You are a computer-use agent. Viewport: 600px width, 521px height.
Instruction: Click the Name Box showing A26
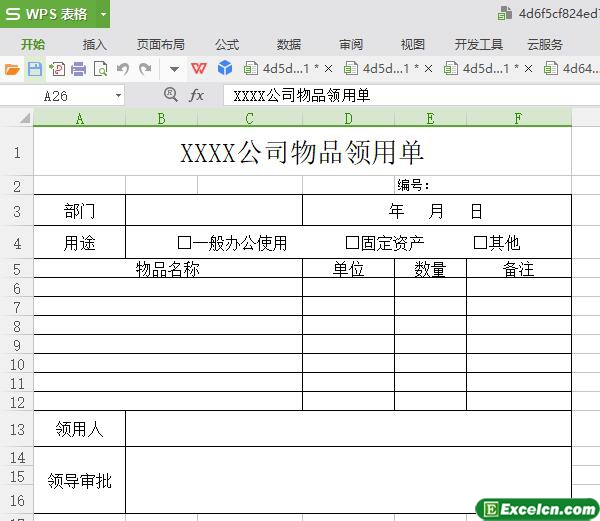56,96
